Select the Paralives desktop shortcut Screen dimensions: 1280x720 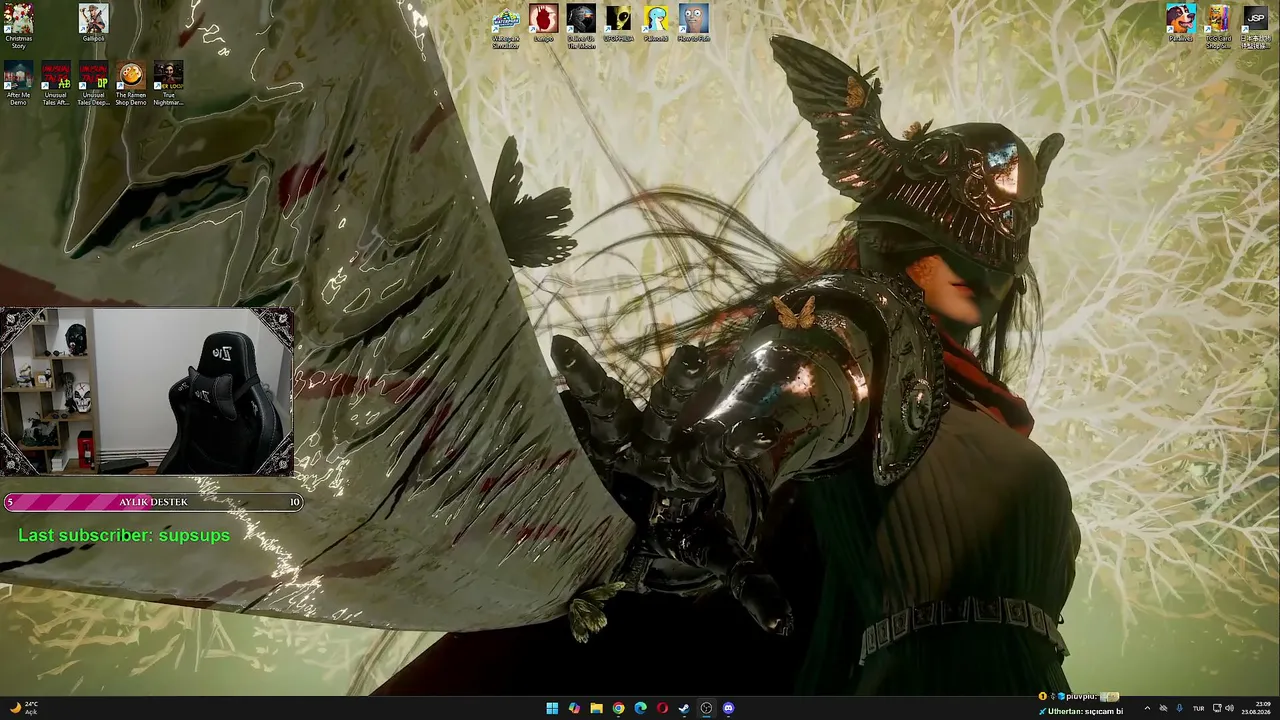click(1181, 23)
